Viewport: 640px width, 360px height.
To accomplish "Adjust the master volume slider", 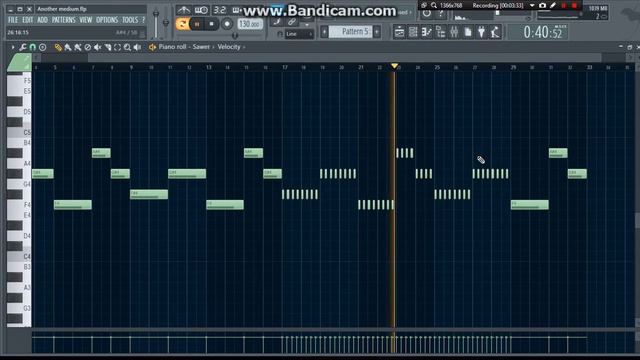I will click(156, 24).
